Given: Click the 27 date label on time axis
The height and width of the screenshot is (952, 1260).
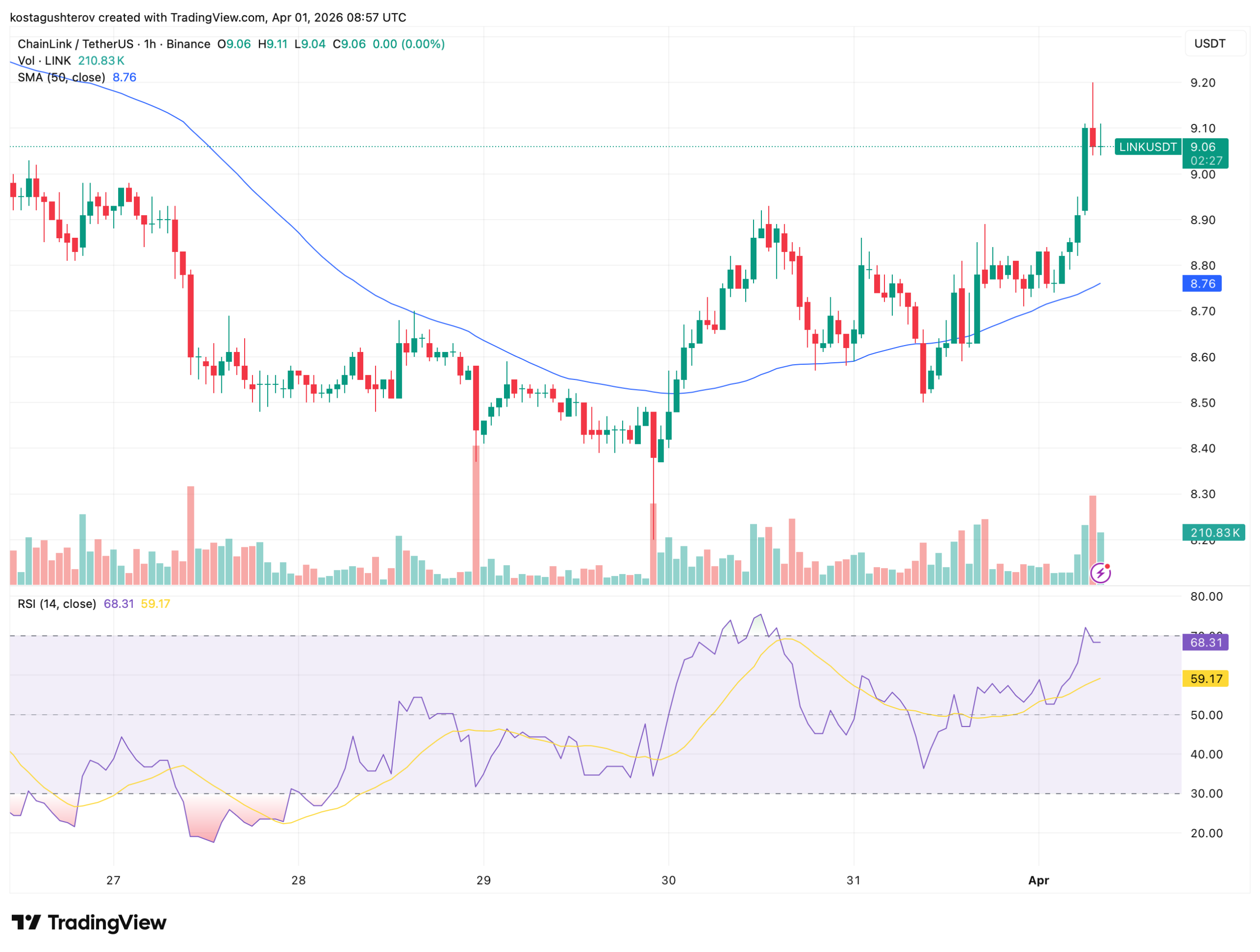Looking at the screenshot, I should [113, 880].
